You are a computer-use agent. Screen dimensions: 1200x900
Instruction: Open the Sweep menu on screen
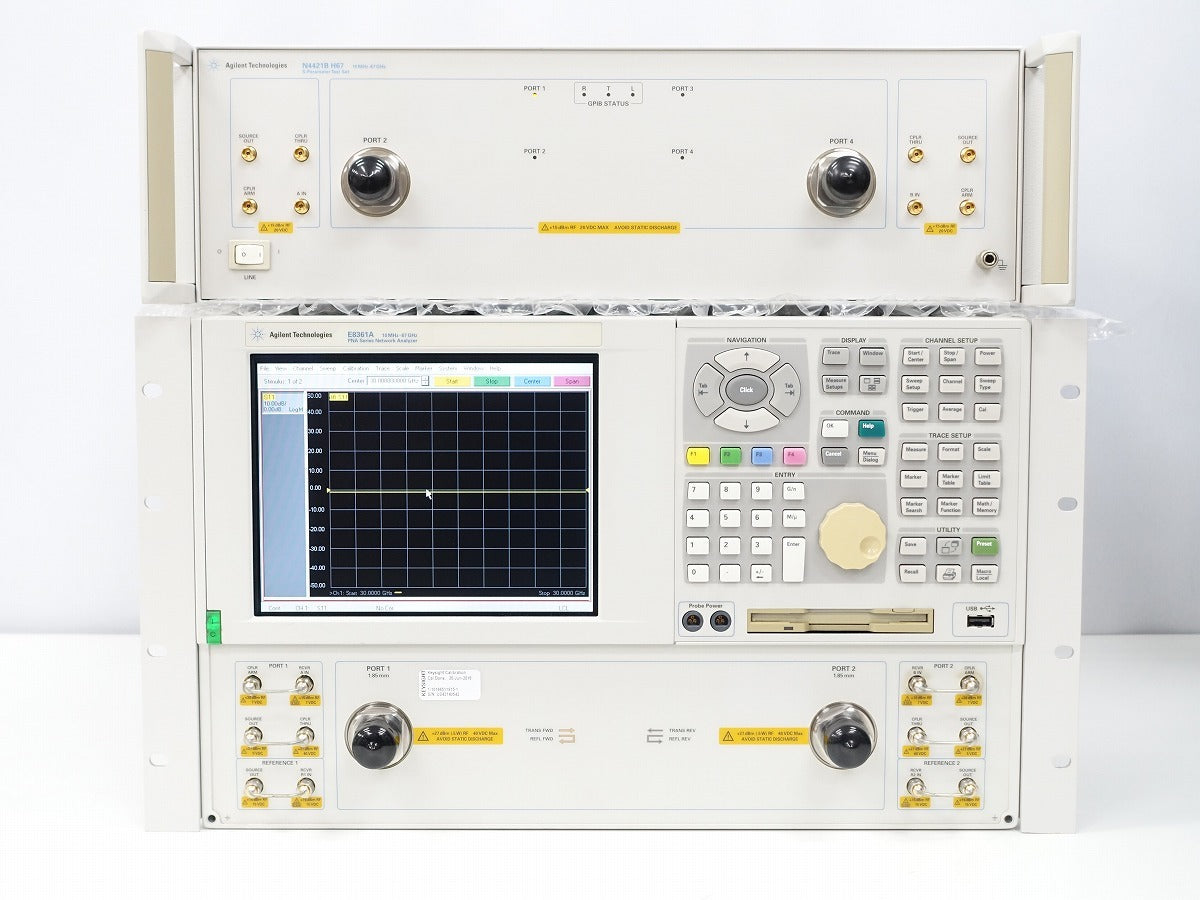pyautogui.click(x=328, y=368)
